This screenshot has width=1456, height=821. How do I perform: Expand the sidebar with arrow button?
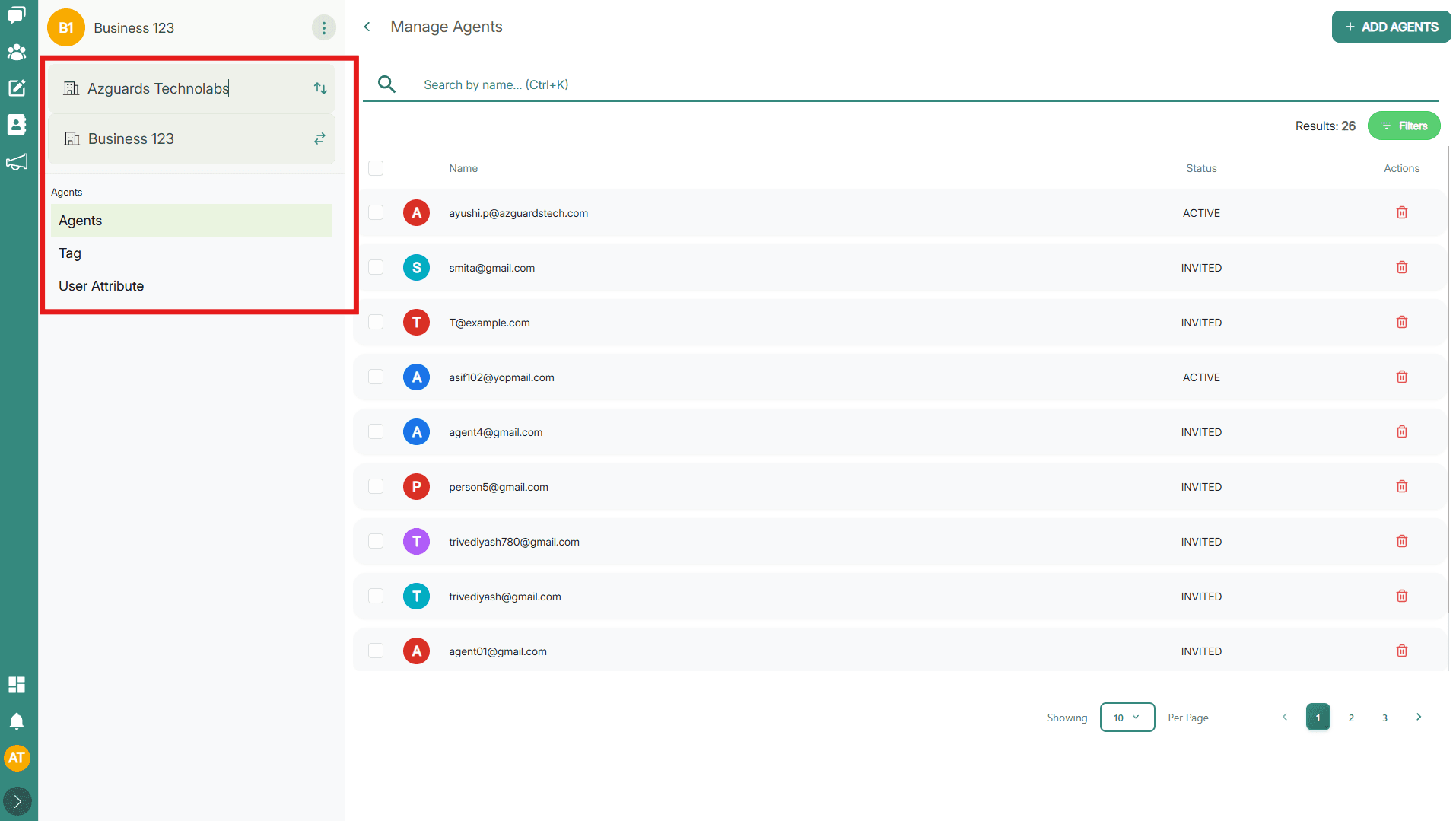point(17,801)
